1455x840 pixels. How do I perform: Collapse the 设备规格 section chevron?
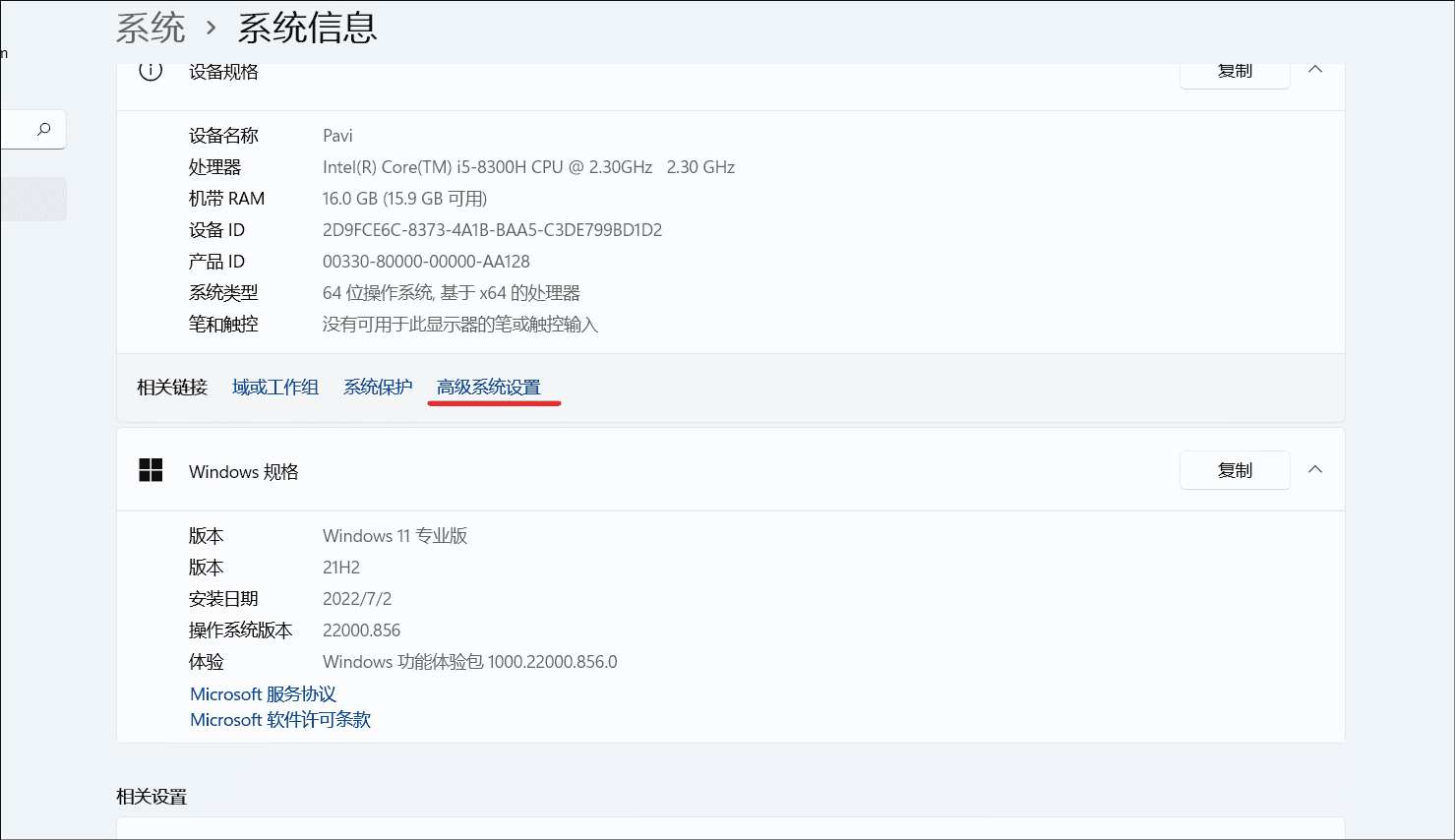point(1315,70)
